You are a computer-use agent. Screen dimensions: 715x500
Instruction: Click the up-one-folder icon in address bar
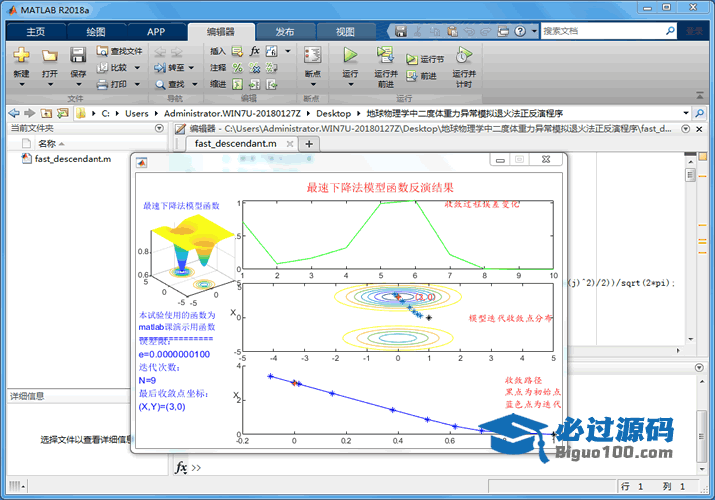tap(46, 113)
